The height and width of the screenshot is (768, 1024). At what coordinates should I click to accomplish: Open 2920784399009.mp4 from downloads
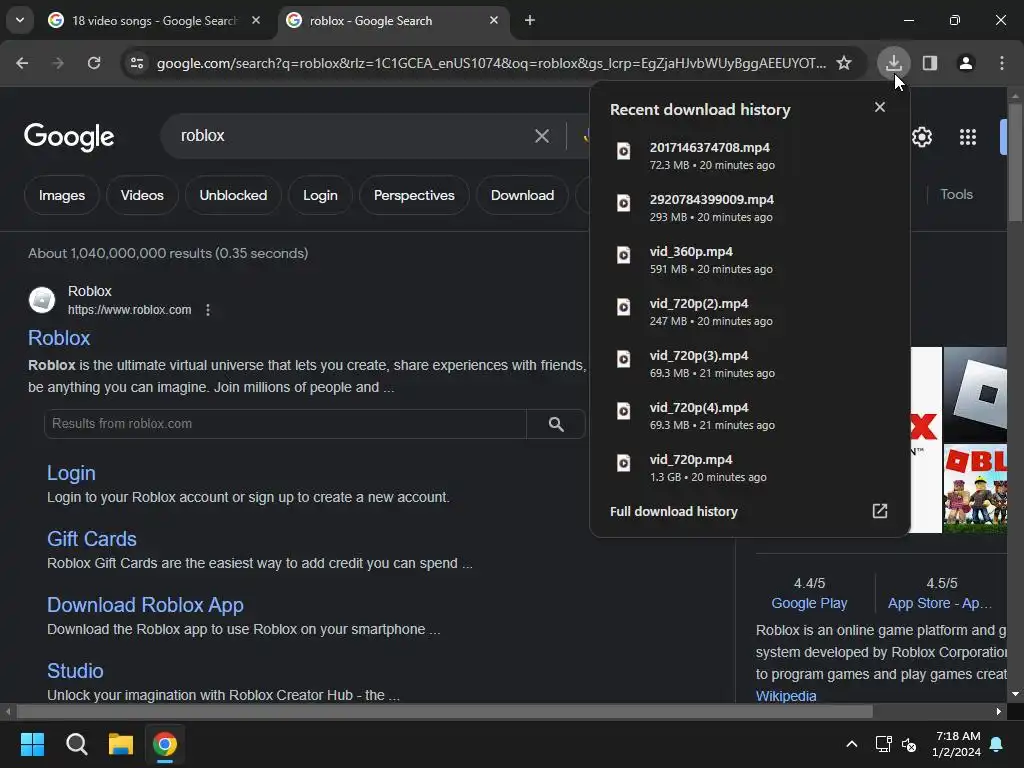(750, 208)
